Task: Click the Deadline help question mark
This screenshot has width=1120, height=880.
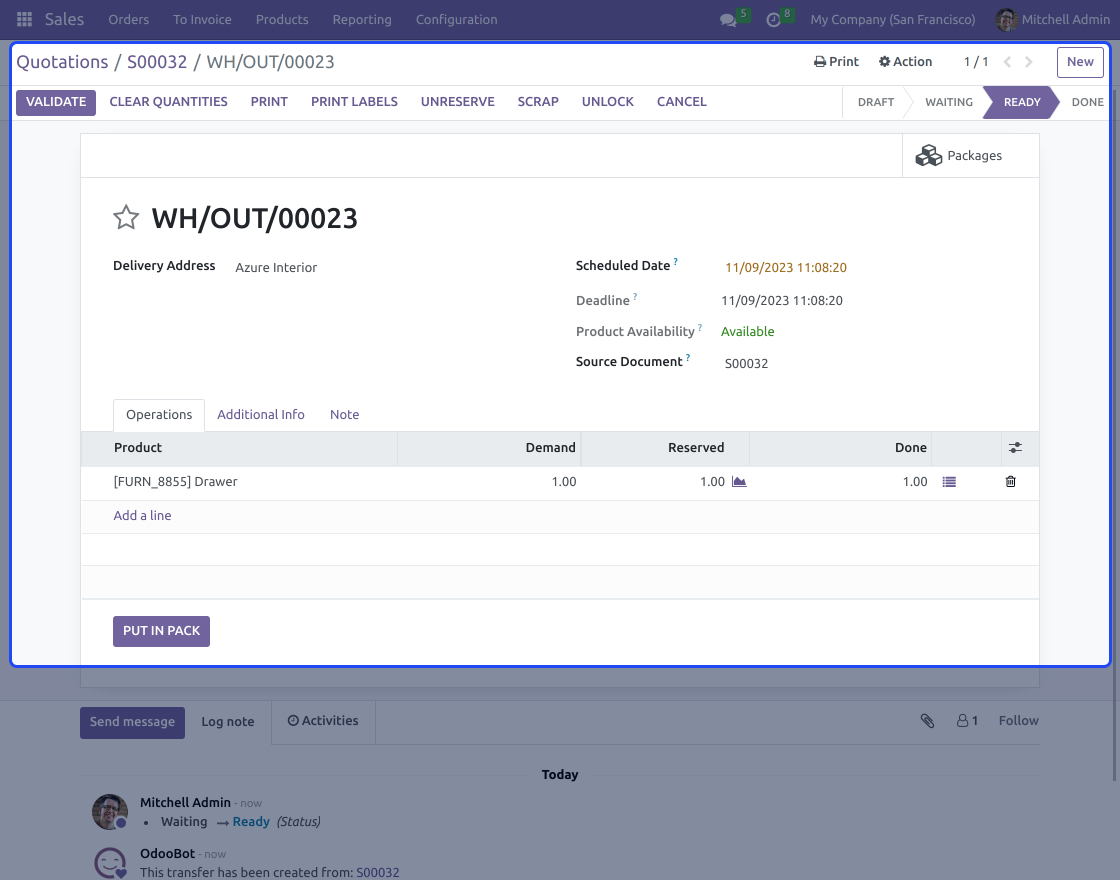Action: (635, 296)
